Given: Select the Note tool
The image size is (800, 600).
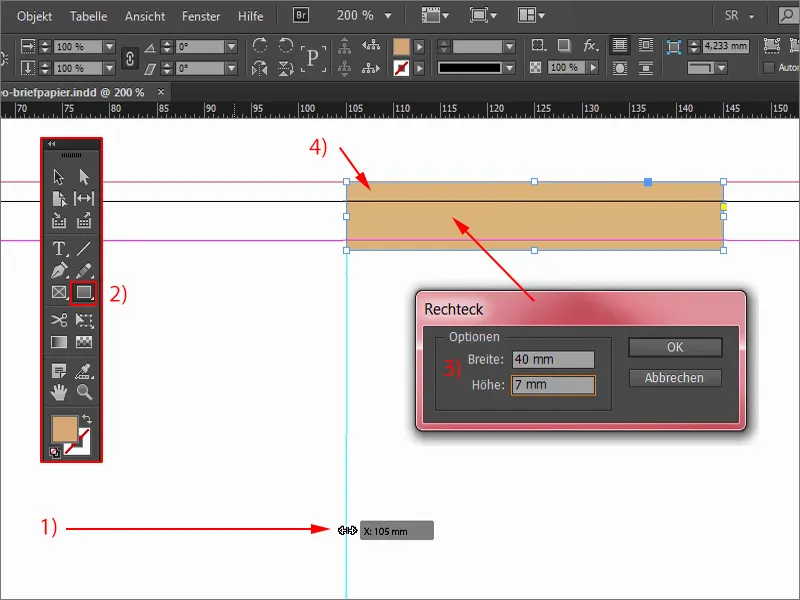Looking at the screenshot, I should point(59,371).
